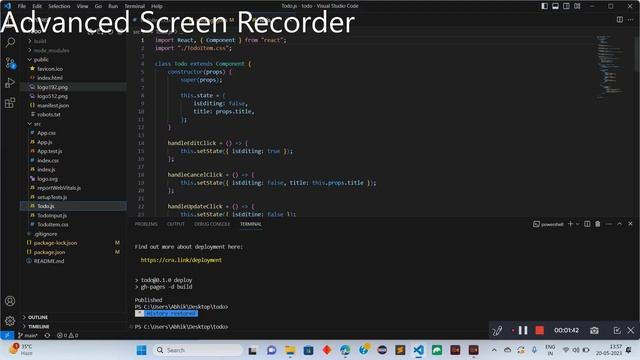
Task: Create a new terminal with plus icon
Action: tap(571, 224)
